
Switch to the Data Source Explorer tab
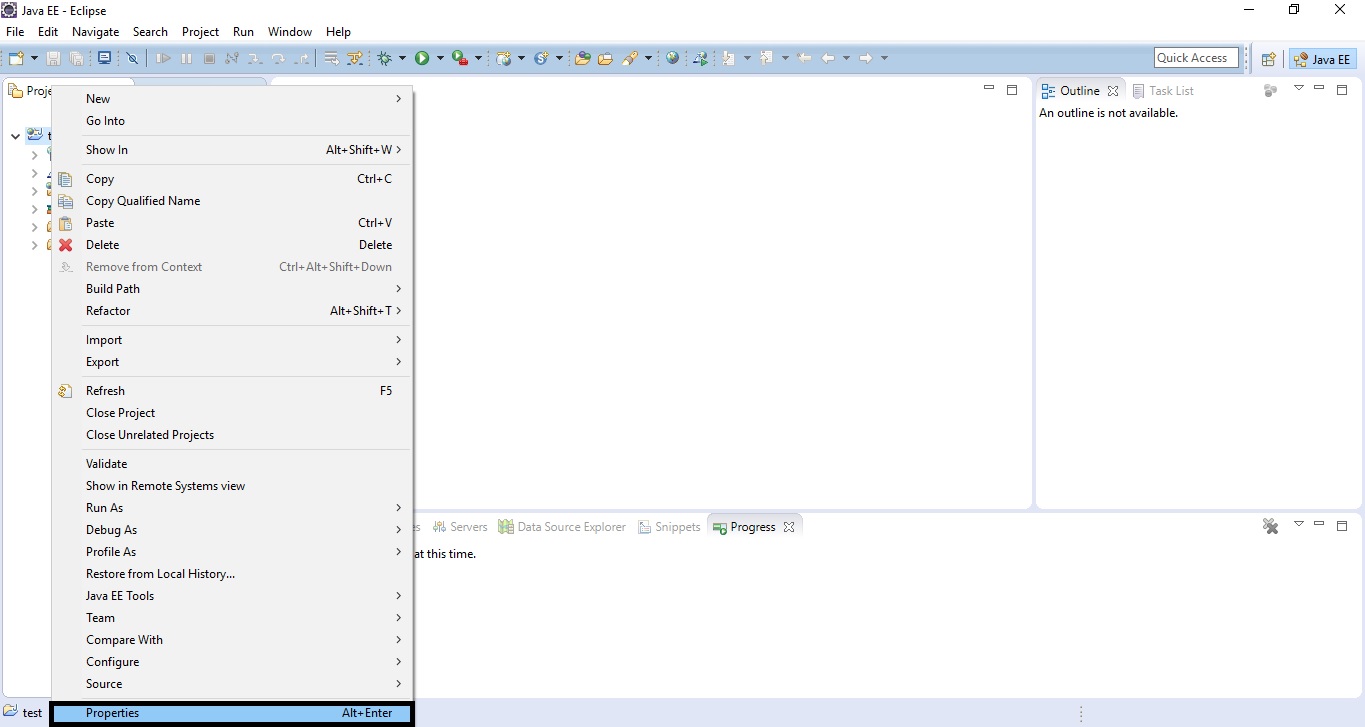[562, 527]
